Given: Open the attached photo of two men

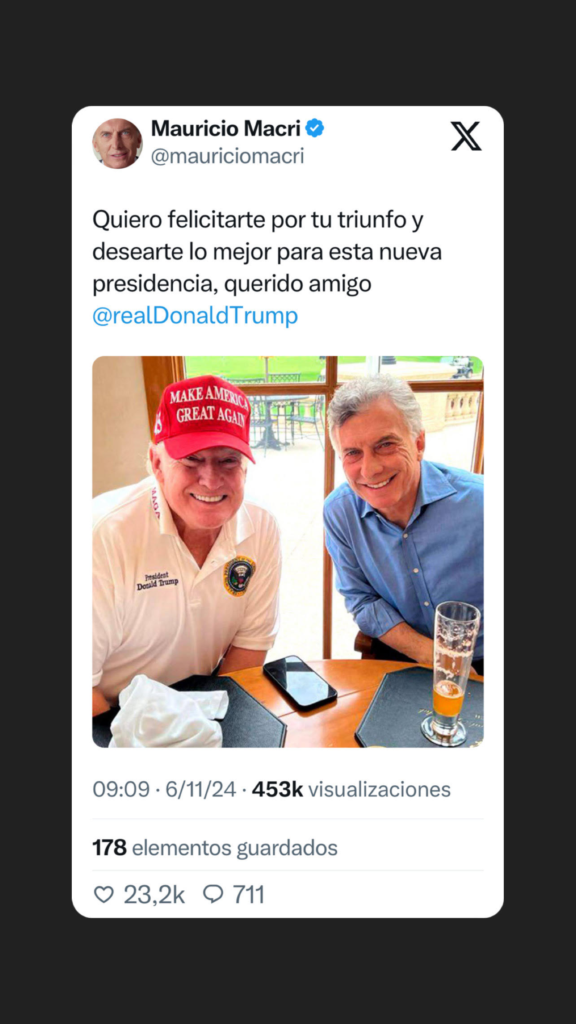Looking at the screenshot, I should pyautogui.click(x=288, y=552).
